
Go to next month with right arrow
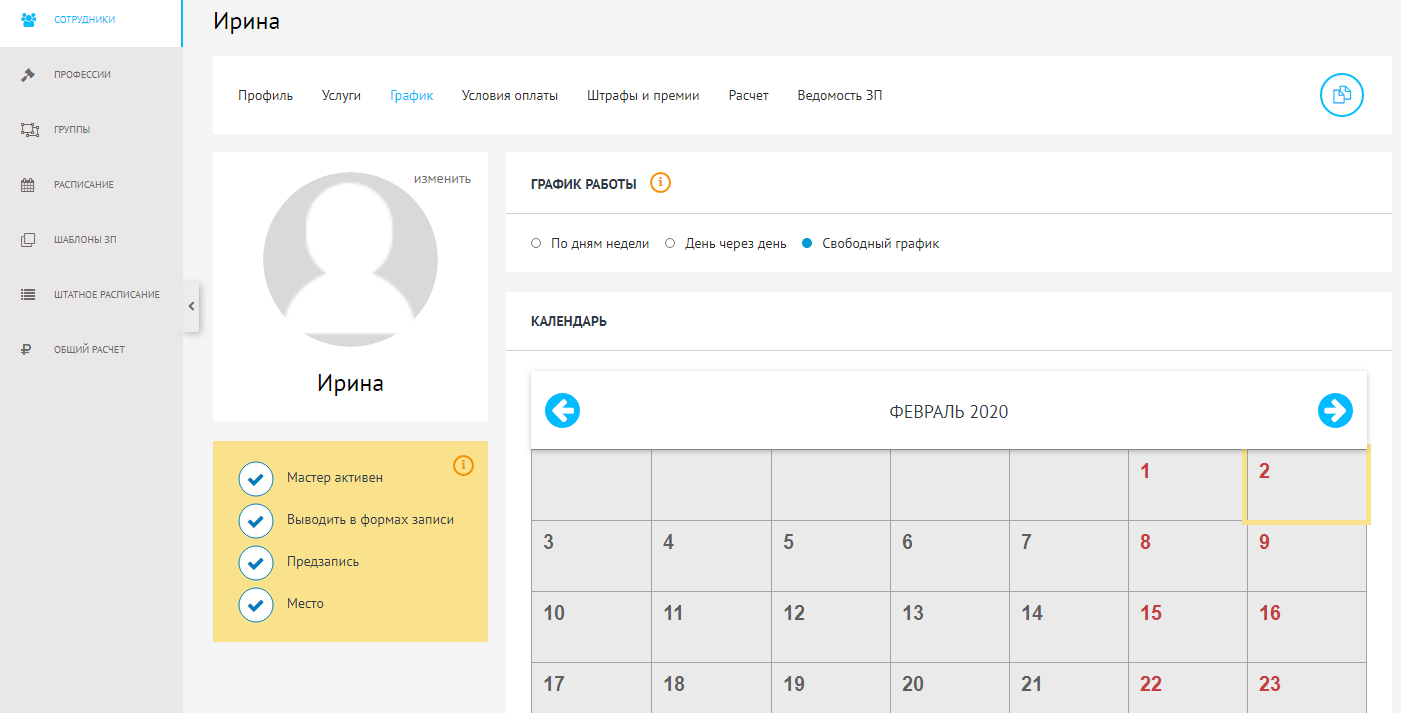1335,410
